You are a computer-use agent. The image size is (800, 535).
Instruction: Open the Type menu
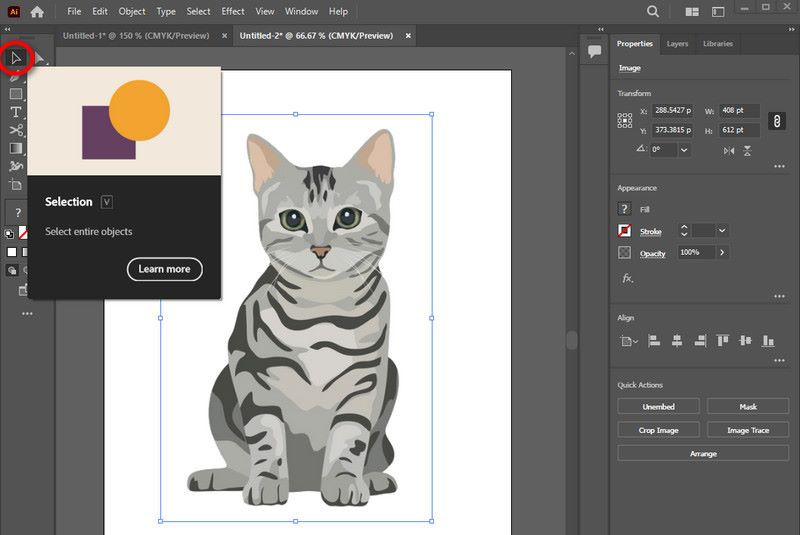click(x=166, y=11)
